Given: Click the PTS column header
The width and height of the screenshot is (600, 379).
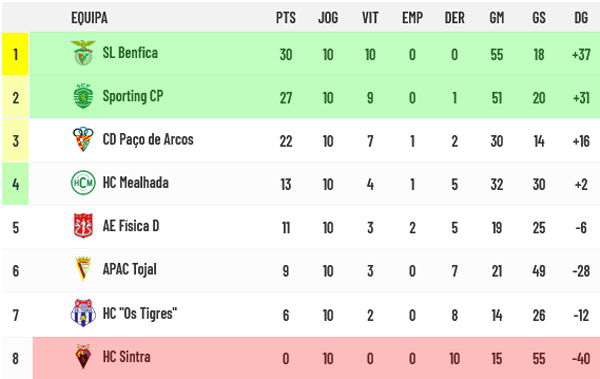Looking at the screenshot, I should coord(286,18).
